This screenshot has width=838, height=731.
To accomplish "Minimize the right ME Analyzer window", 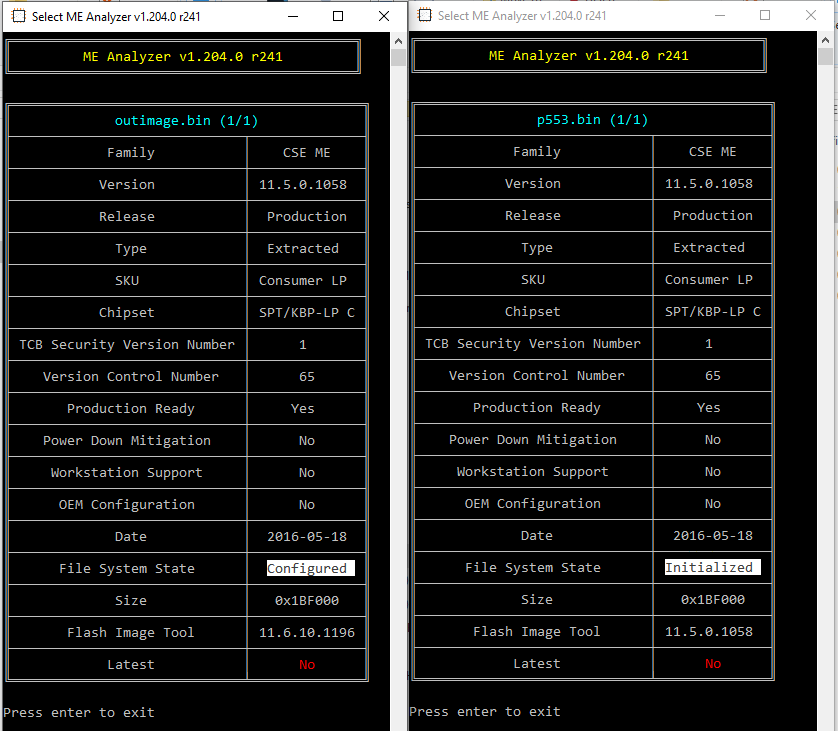I will point(720,15).
